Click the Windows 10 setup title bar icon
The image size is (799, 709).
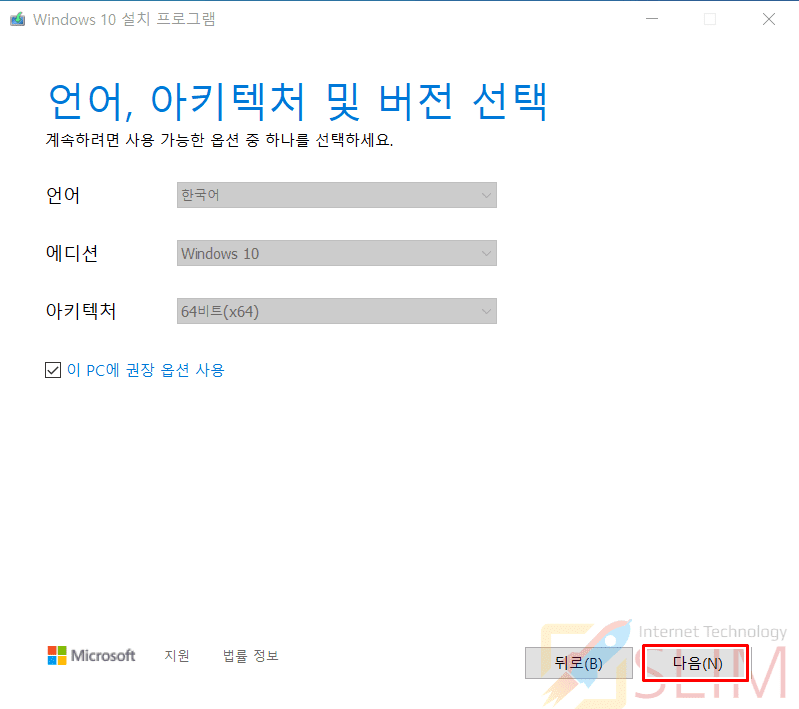coord(17,19)
